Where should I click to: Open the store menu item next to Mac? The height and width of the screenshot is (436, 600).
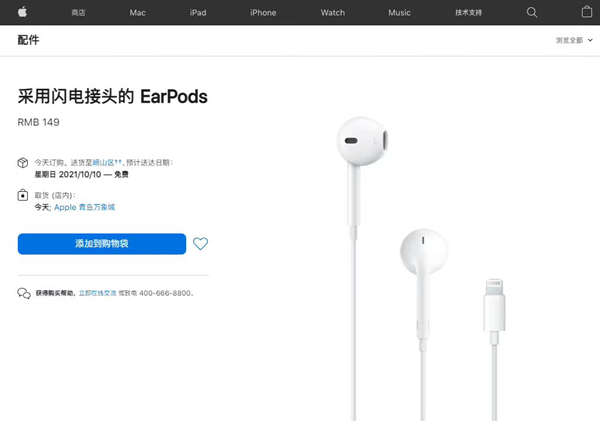[78, 13]
